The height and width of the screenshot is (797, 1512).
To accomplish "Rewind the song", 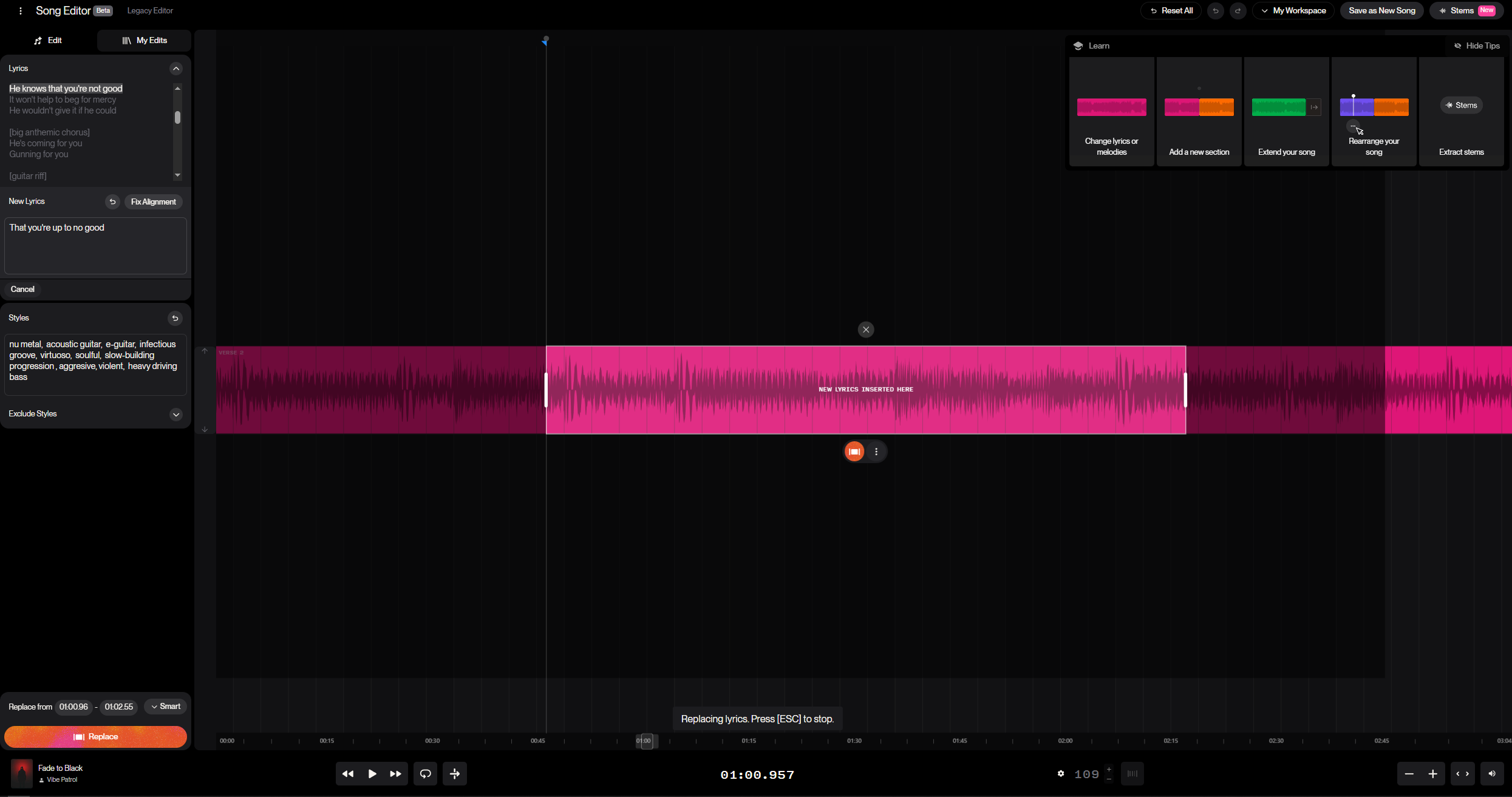I will point(348,774).
